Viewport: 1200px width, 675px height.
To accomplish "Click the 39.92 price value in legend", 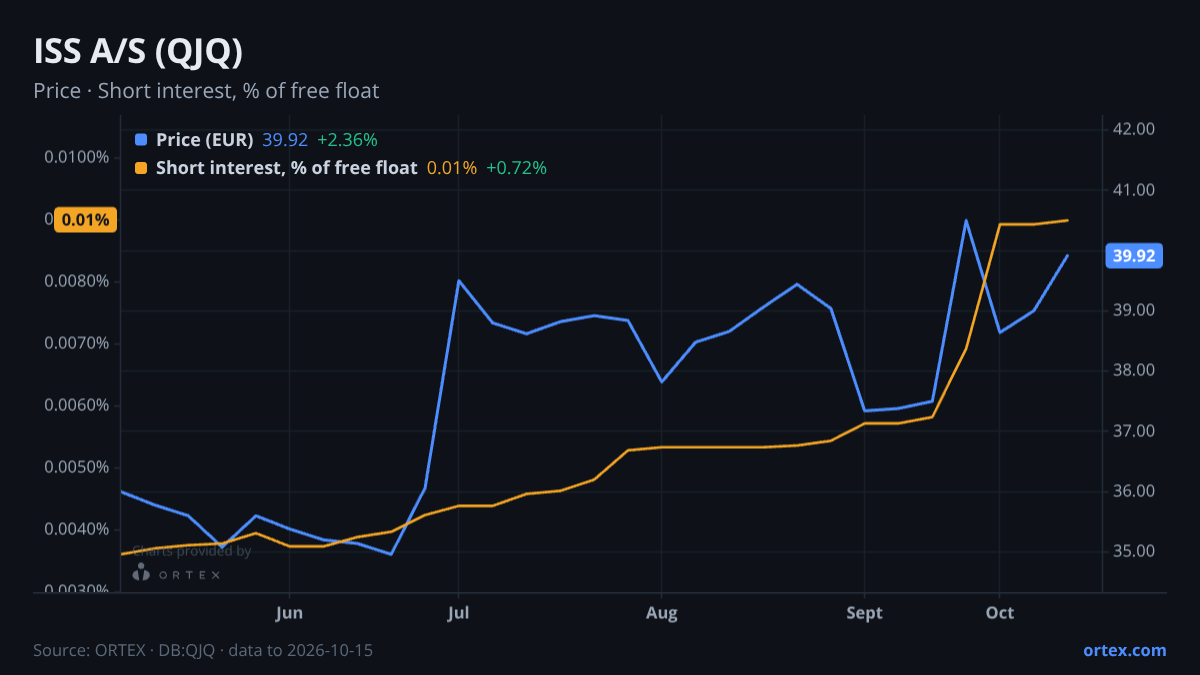I will pyautogui.click(x=285, y=140).
